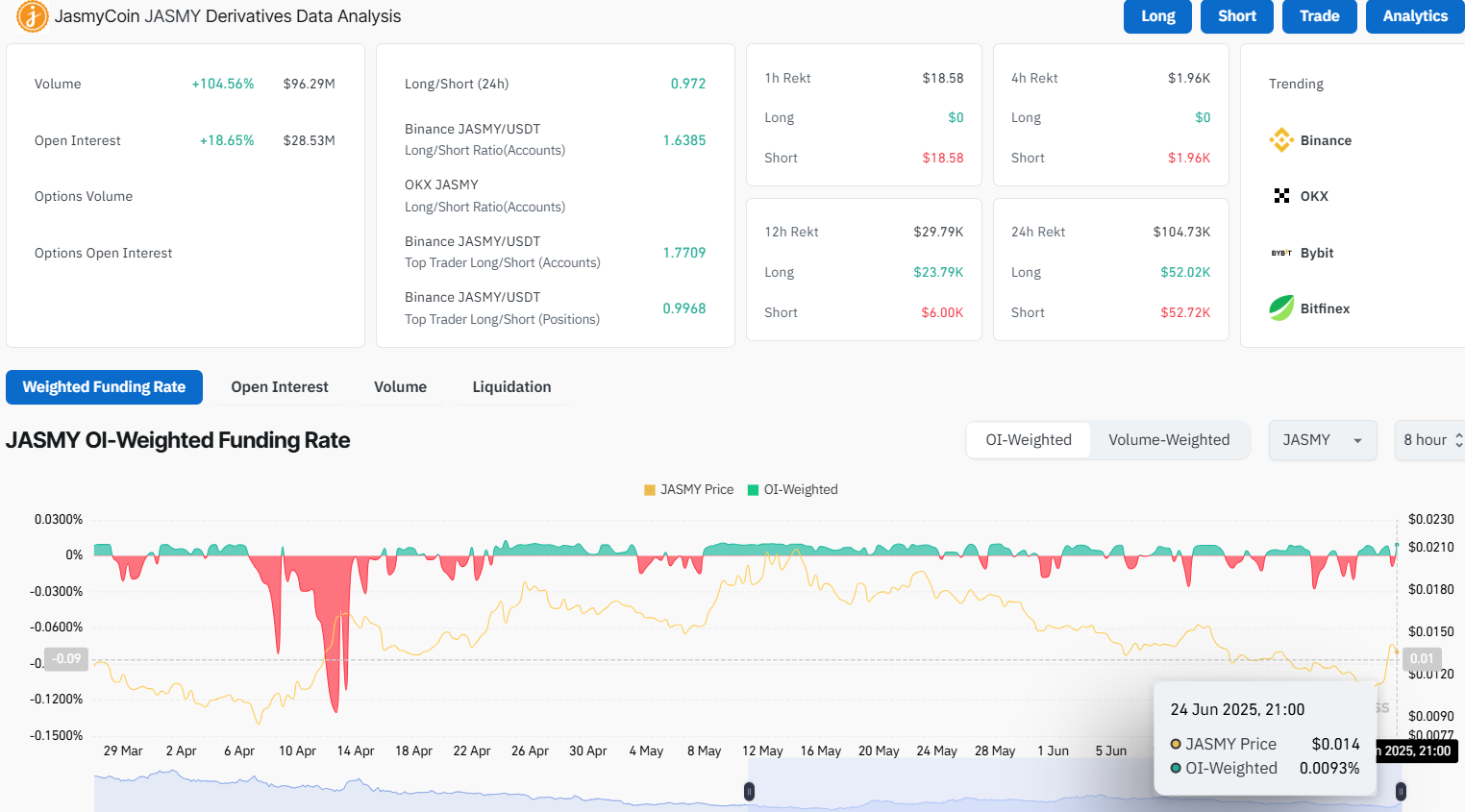Click the Short button

coord(1236,16)
